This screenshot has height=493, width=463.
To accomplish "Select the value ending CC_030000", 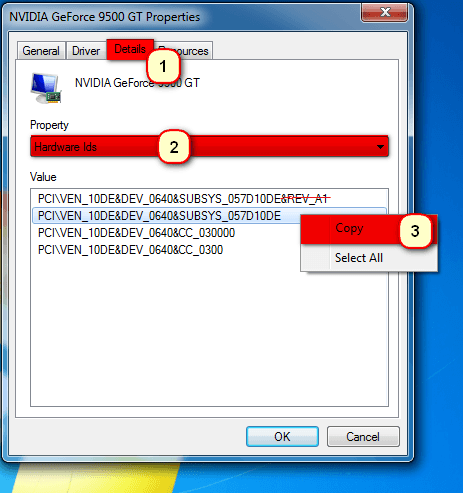I will [x=136, y=233].
